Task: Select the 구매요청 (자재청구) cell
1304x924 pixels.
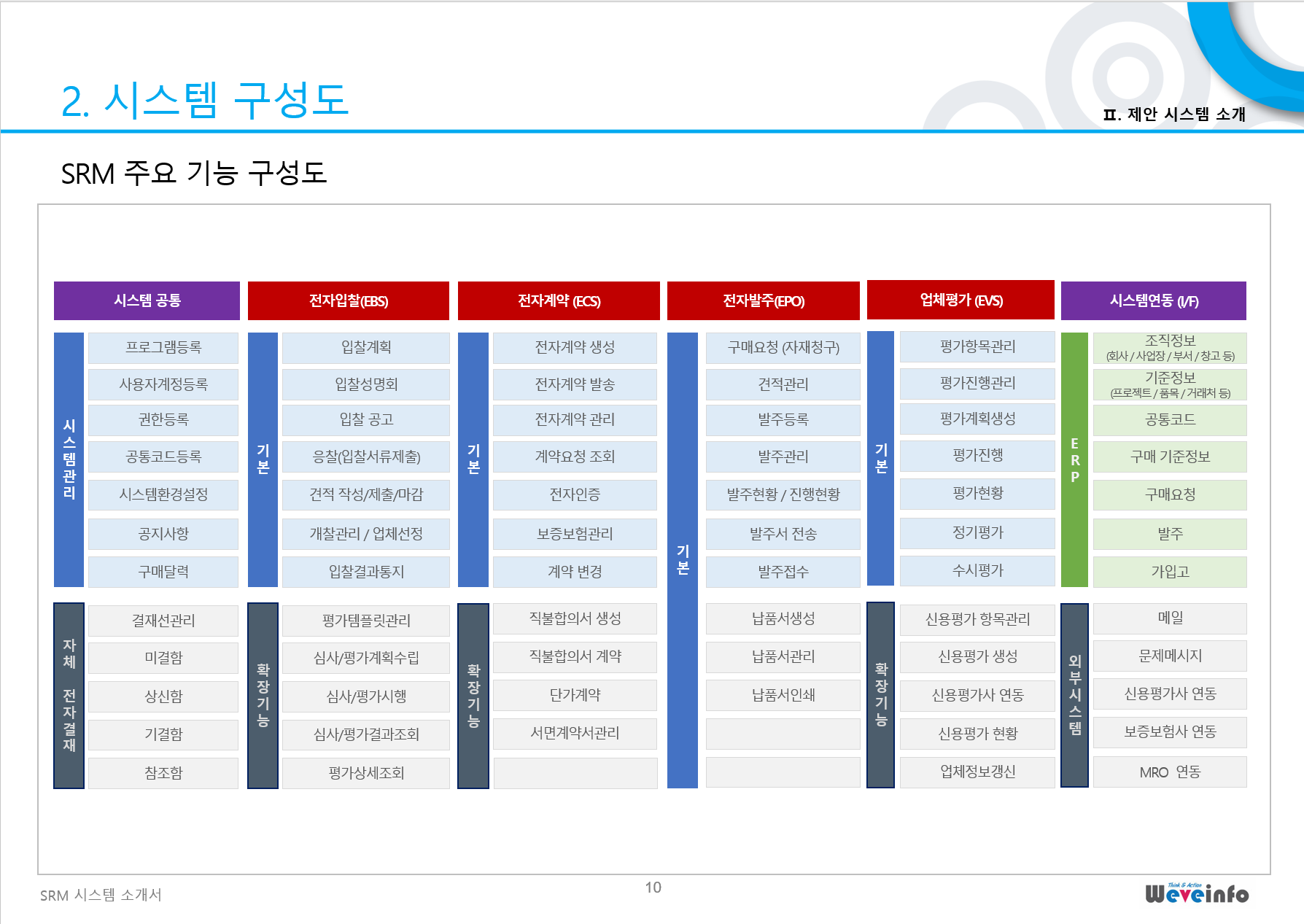Action: (x=783, y=348)
